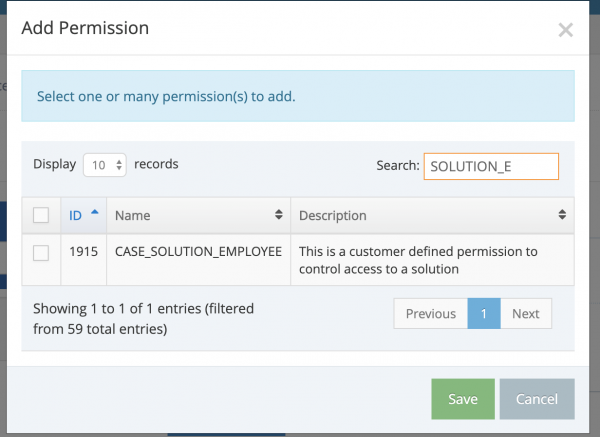Select the CASE_SOLUTION_EMPLOYEE name cell
The height and width of the screenshot is (437, 600).
(199, 251)
